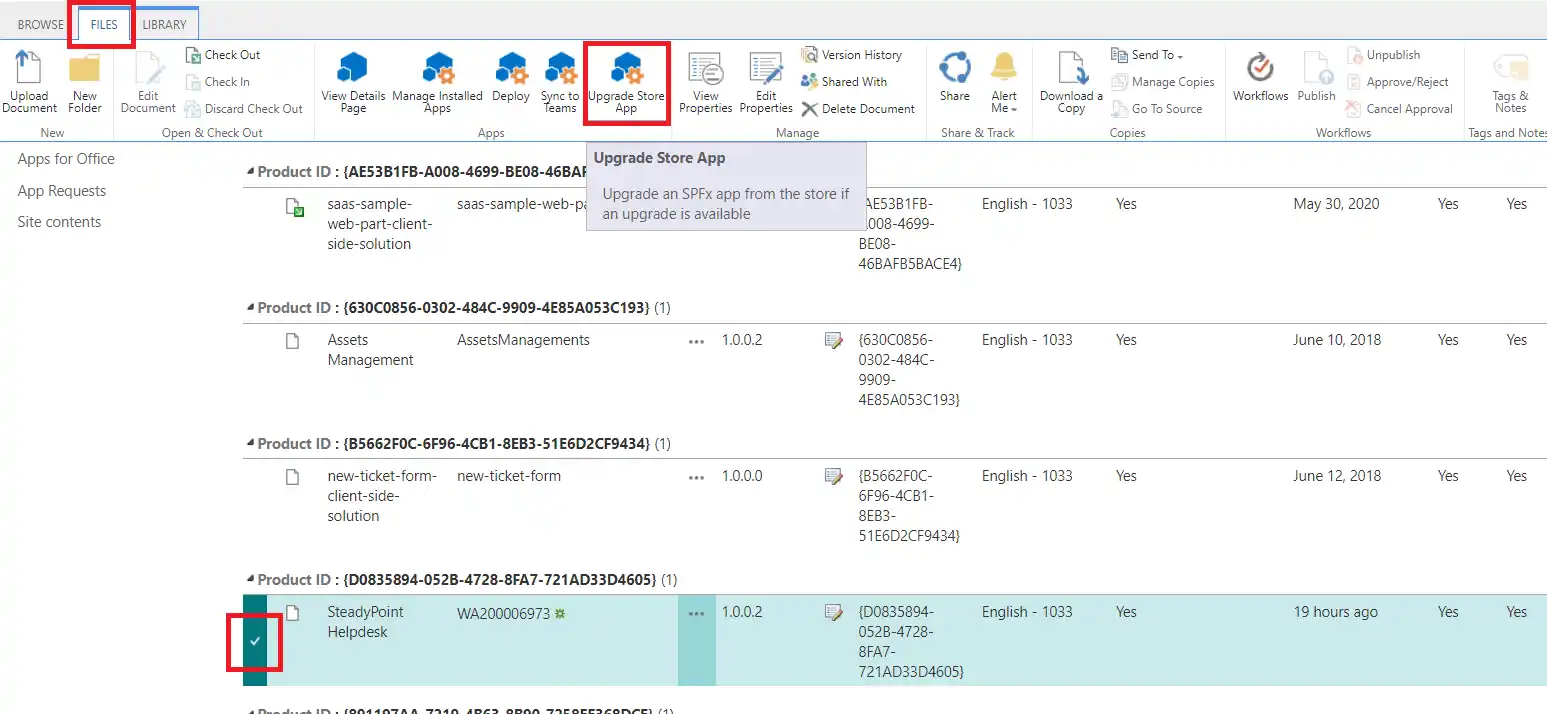Click Shared With option
Image resolution: width=1547 pixels, height=714 pixels.
pos(844,82)
